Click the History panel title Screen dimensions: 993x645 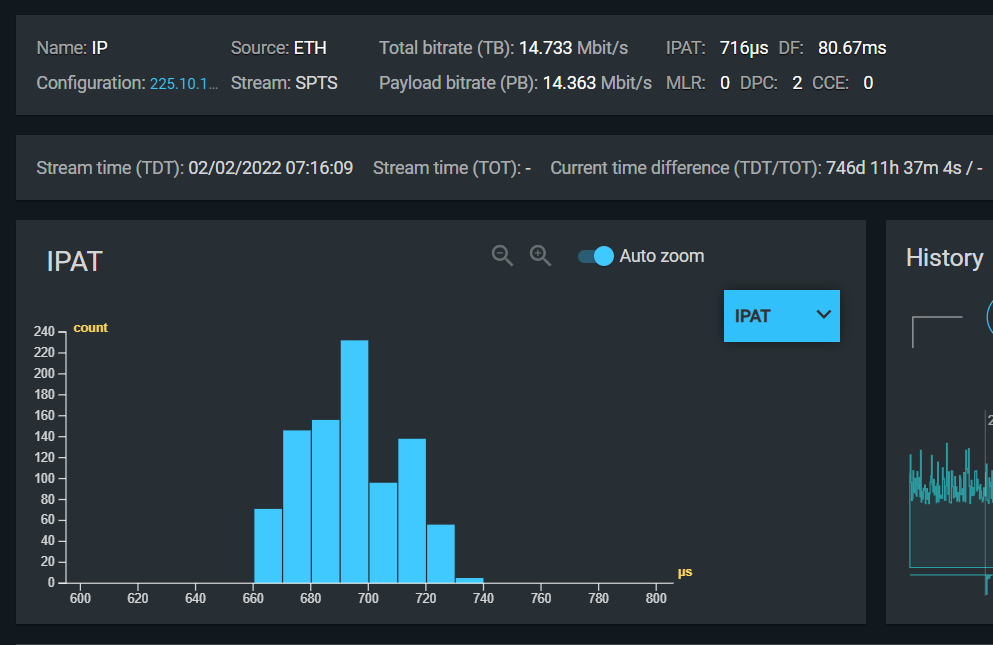944,258
